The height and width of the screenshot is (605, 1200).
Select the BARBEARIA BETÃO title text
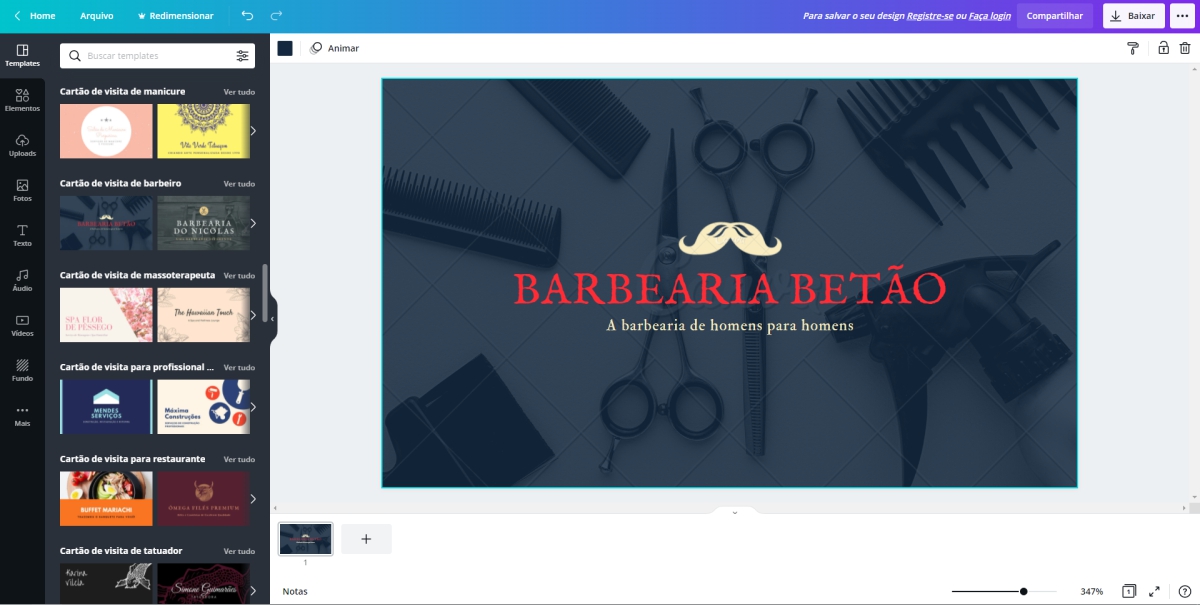click(x=729, y=289)
